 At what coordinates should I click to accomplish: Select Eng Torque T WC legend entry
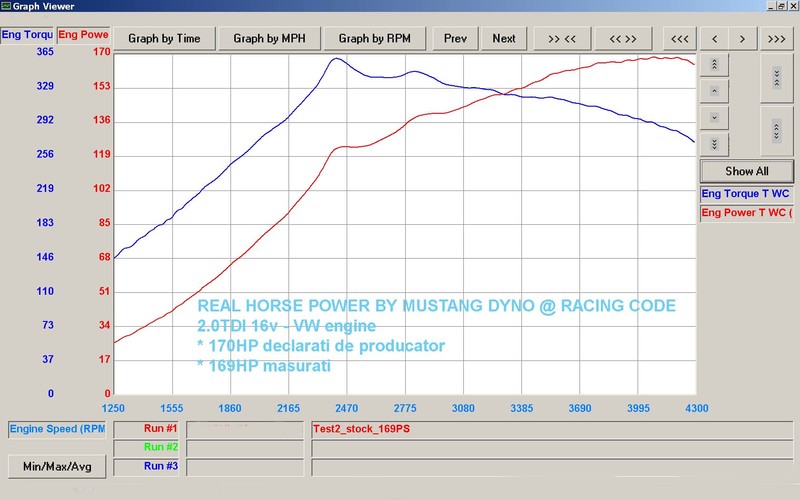(x=747, y=194)
